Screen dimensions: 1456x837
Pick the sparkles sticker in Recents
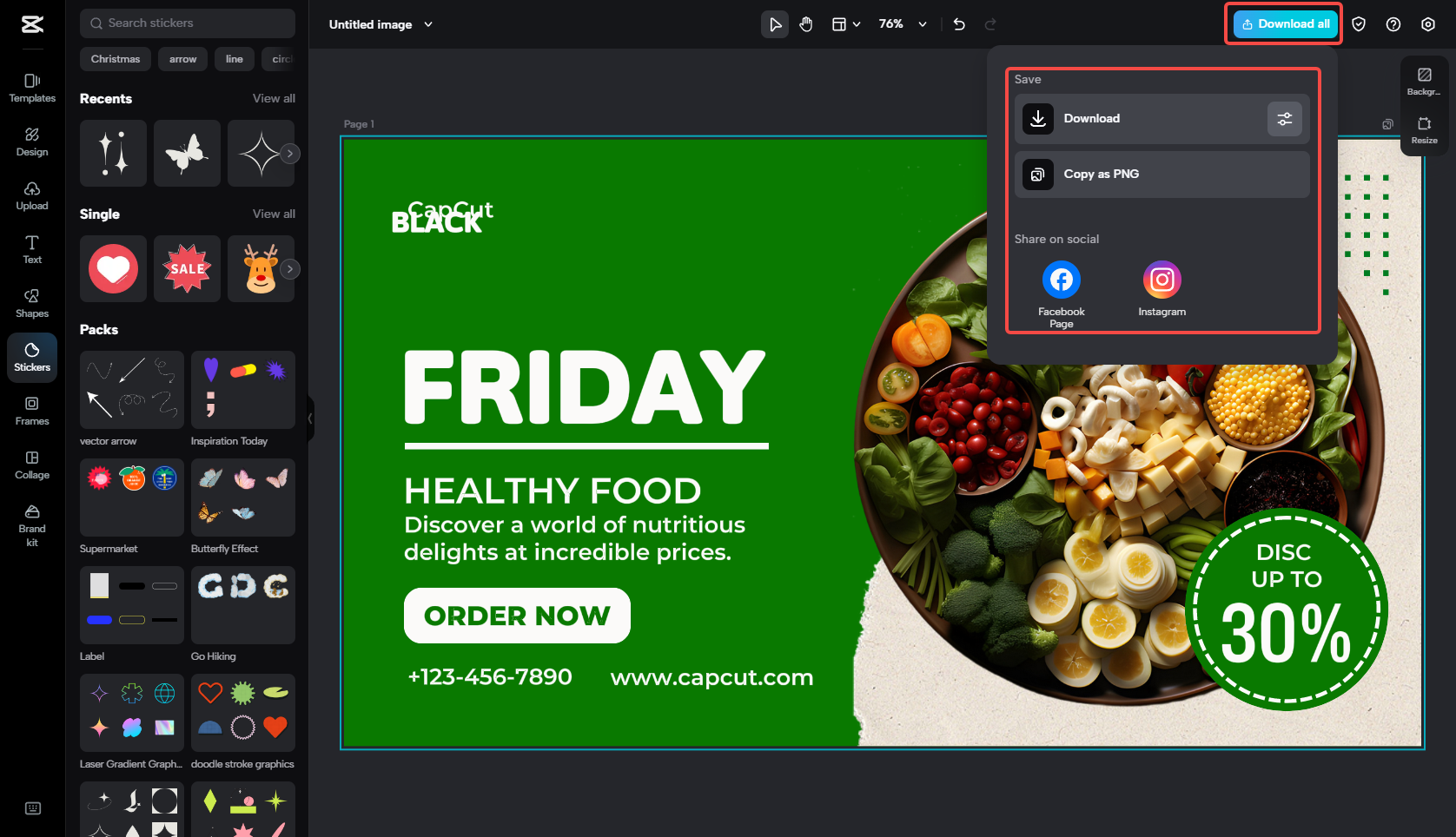[x=113, y=154]
